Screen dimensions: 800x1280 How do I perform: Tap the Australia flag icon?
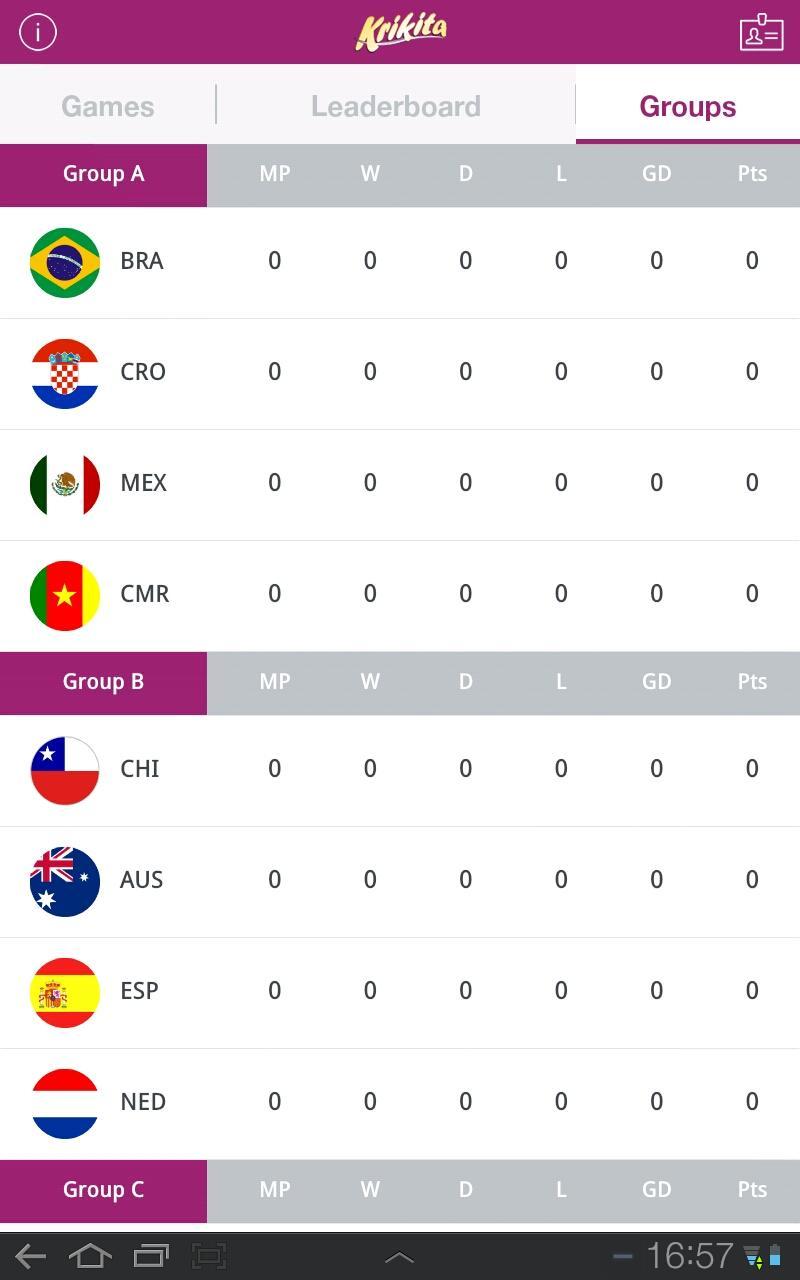(65, 881)
